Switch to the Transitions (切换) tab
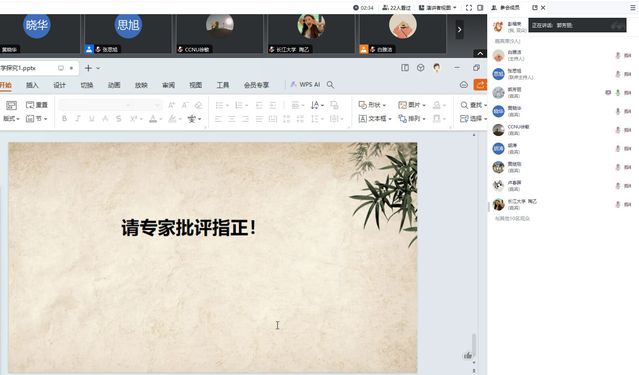639x375 pixels. (x=87, y=85)
